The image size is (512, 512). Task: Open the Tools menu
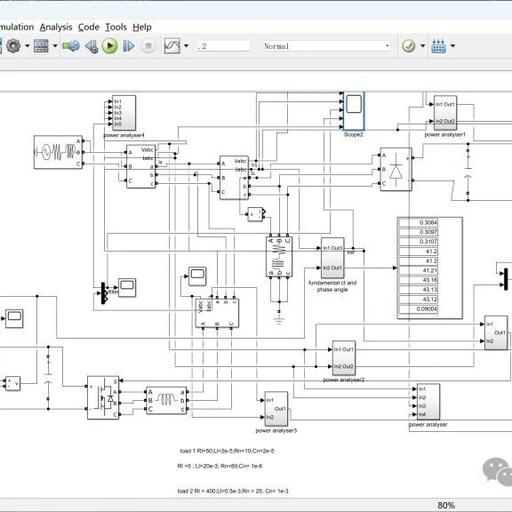[x=116, y=27]
